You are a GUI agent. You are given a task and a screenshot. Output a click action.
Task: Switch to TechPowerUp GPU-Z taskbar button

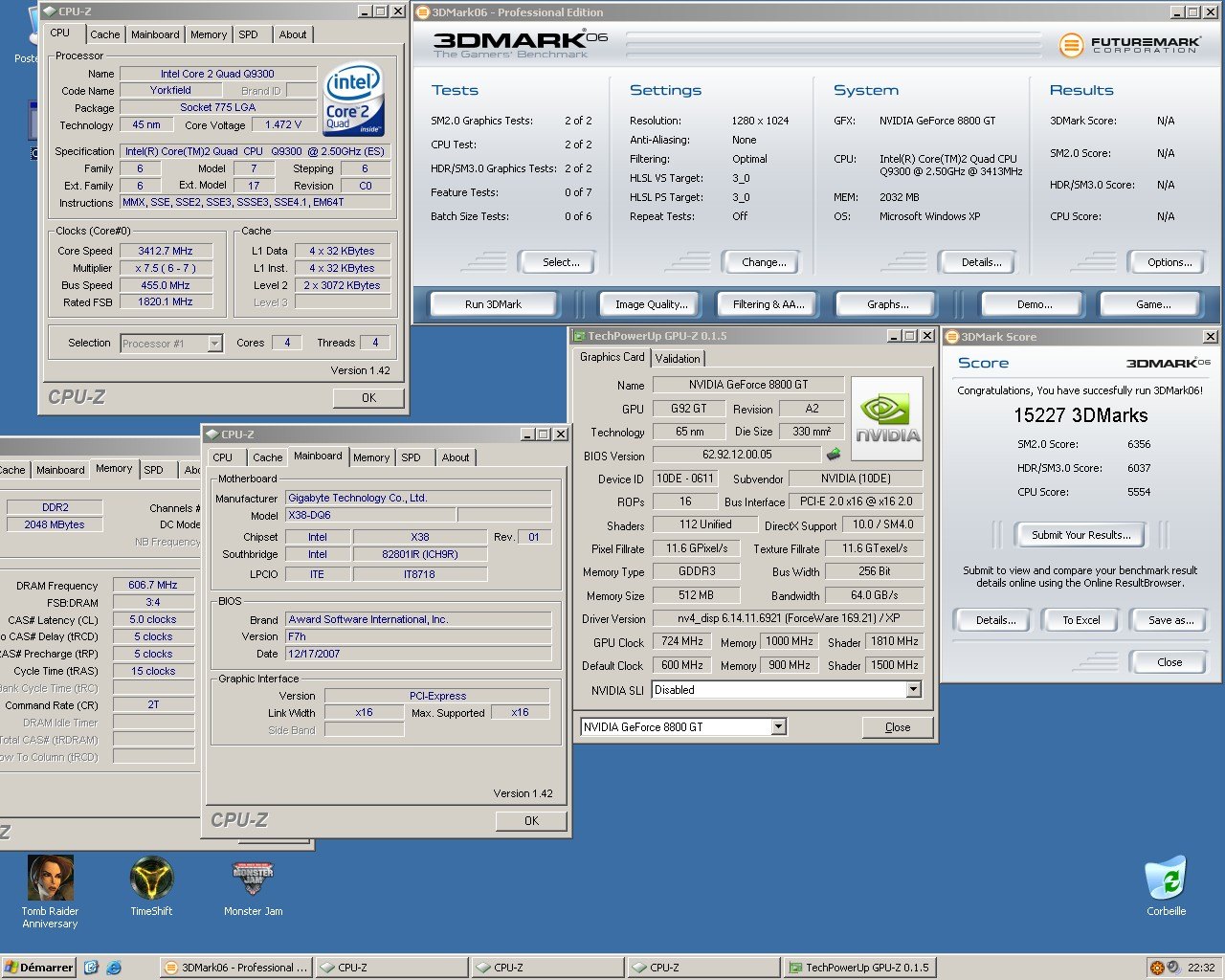click(858, 968)
